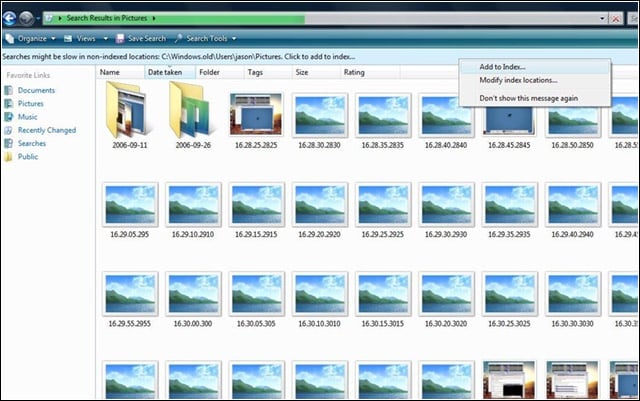Sort by the Name column header
This screenshot has width=640, height=401.
coord(120,72)
